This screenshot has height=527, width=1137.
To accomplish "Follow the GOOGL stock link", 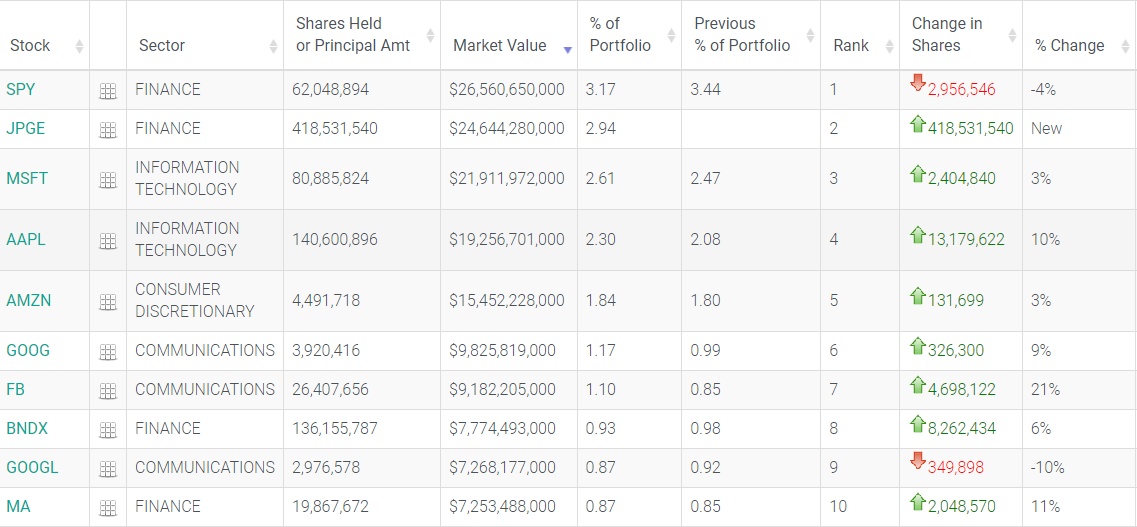I will (32, 468).
